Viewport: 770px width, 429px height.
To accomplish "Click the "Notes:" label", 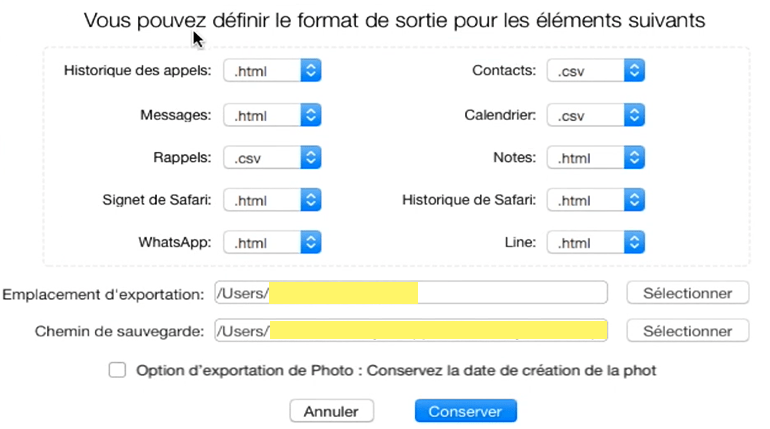I will pyautogui.click(x=515, y=158).
